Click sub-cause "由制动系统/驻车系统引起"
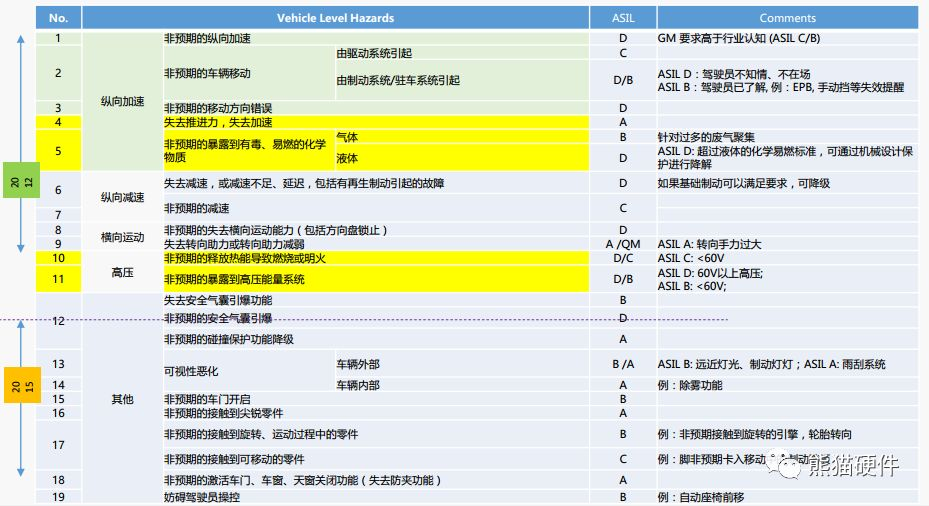Image resolution: width=929 pixels, height=506 pixels. click(398, 80)
